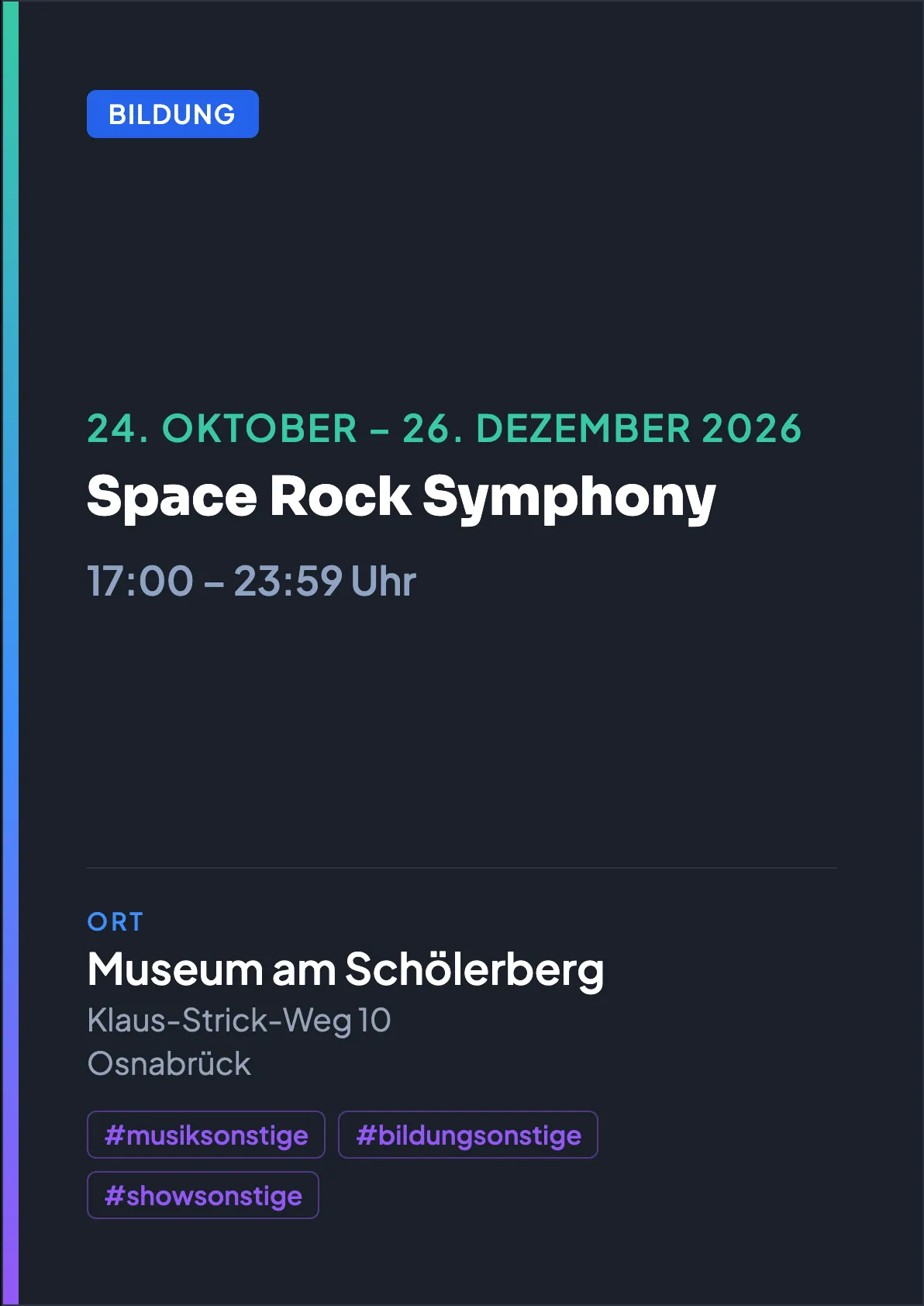924x1306 pixels.
Task: Open the #musiksonstige tag
Action: (206, 1135)
